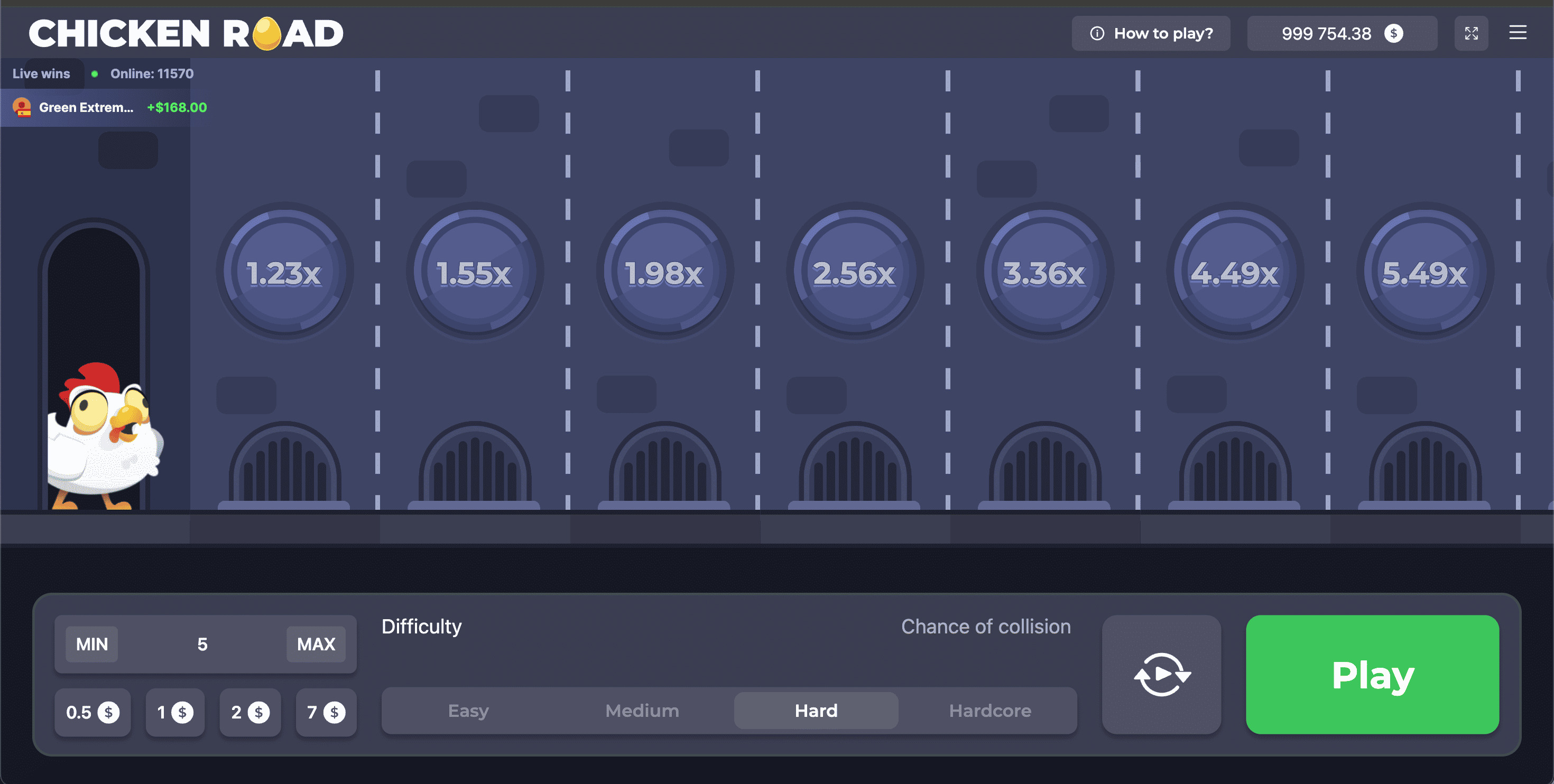Select Hardcore difficulty
This screenshot has height=784, width=1554.
[x=989, y=711]
